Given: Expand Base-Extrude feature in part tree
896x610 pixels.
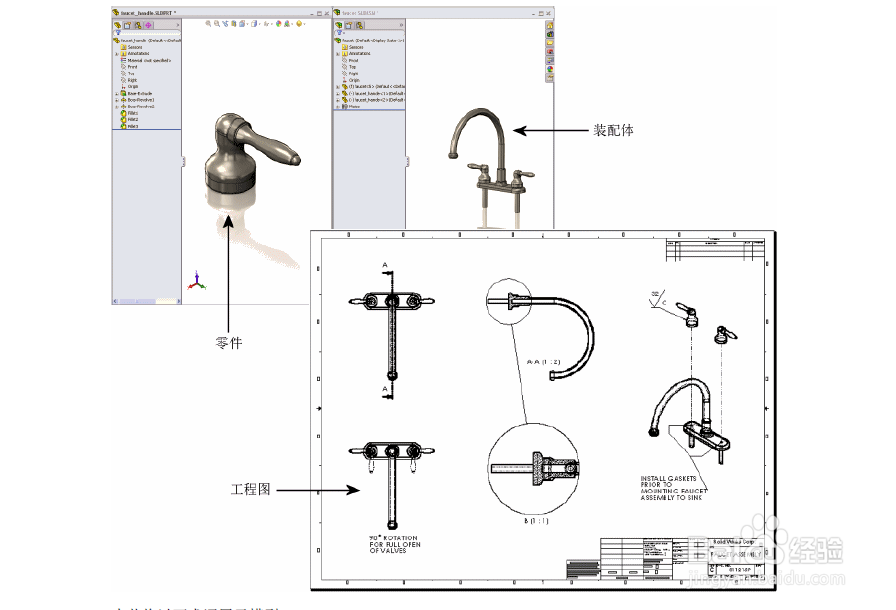Looking at the screenshot, I should pos(117,94).
